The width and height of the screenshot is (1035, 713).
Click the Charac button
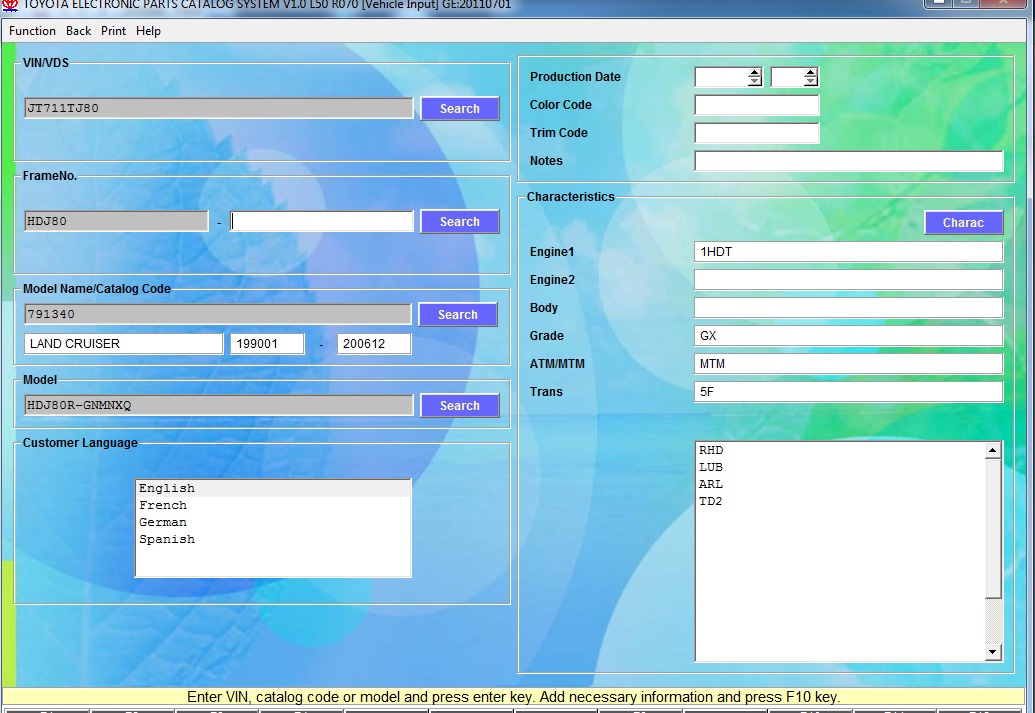(x=964, y=223)
